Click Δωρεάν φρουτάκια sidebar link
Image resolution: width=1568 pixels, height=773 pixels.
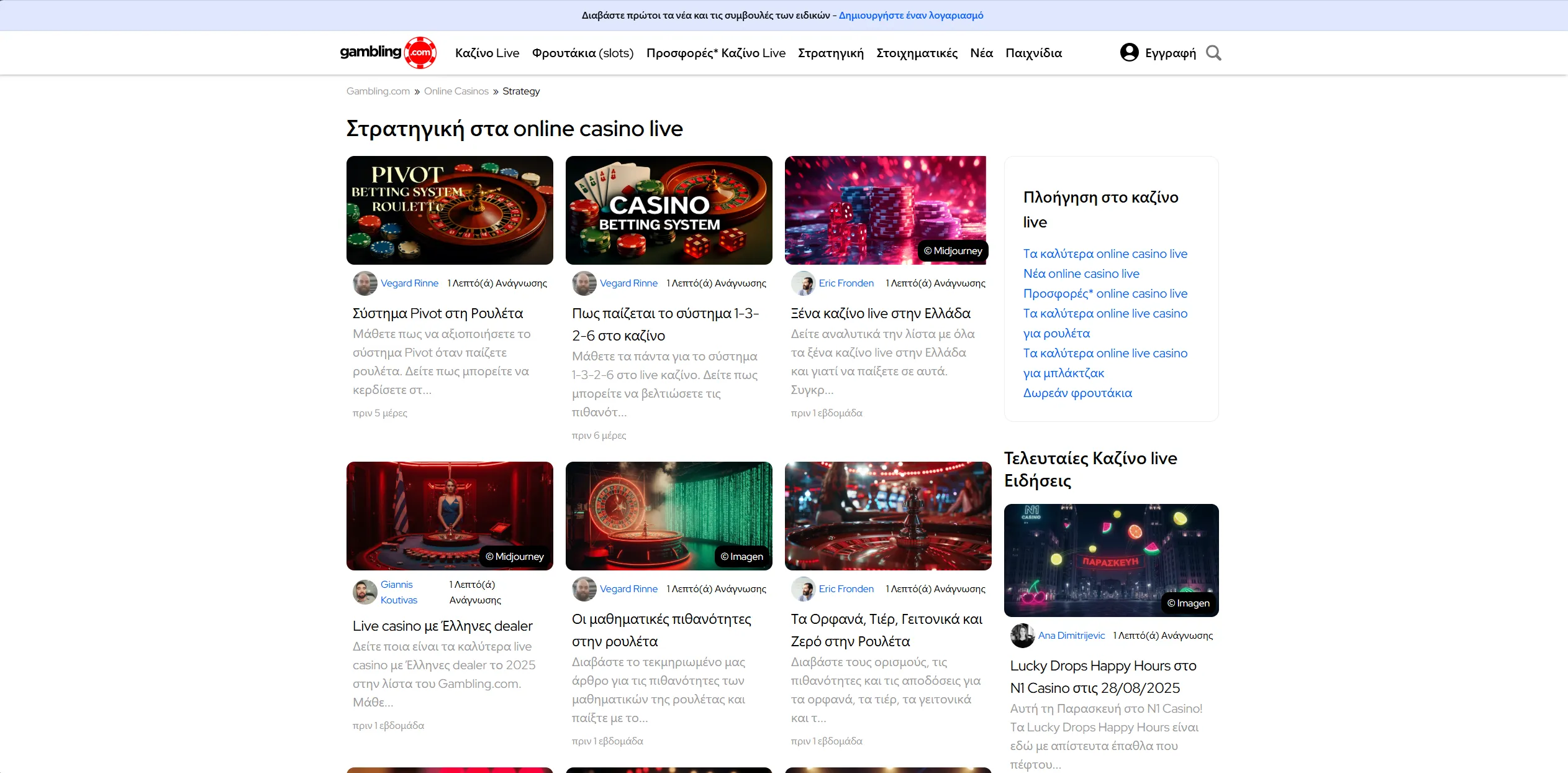point(1077,393)
